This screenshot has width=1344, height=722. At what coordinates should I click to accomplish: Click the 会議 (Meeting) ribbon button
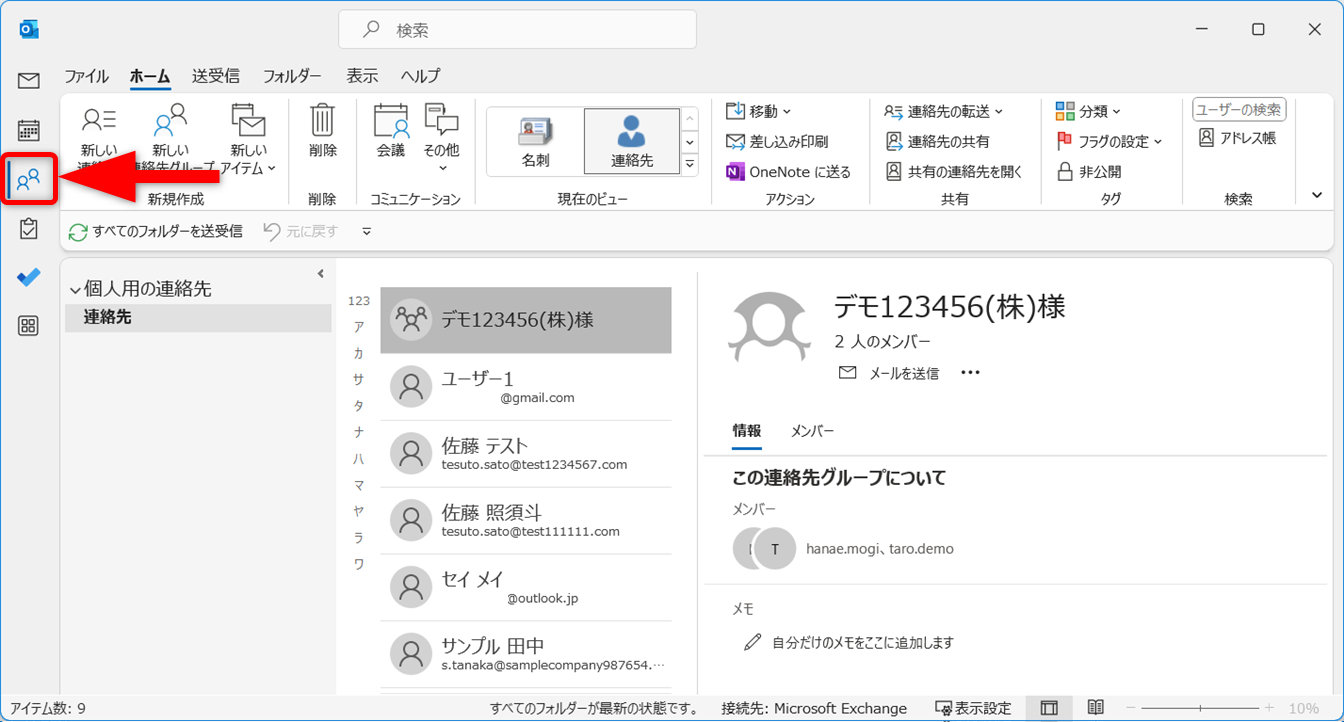tap(391, 133)
